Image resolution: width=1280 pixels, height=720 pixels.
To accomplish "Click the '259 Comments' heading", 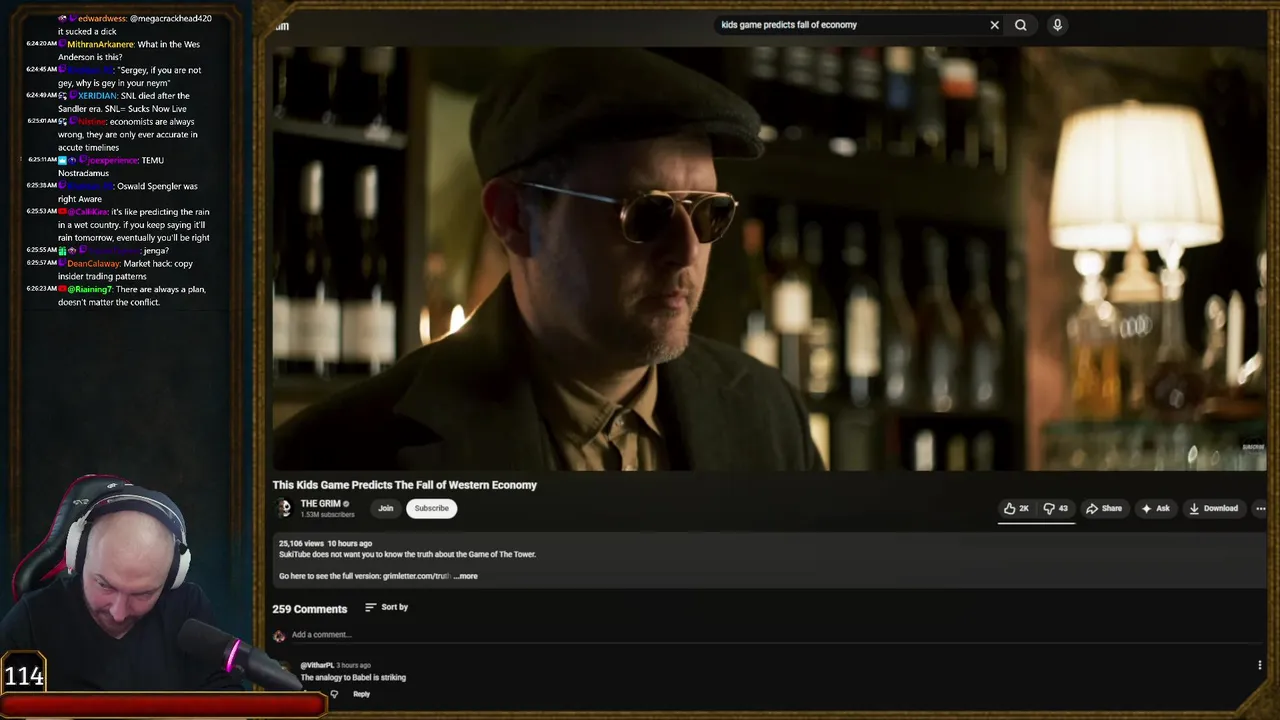I will (309, 609).
